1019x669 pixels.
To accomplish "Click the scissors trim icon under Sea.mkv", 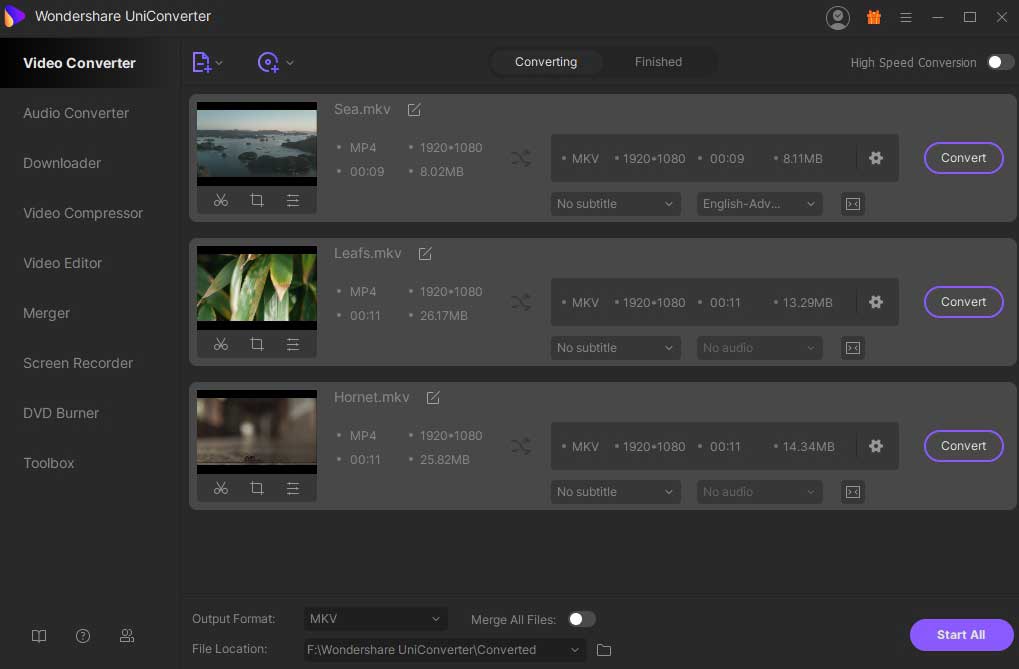I will (x=221, y=201).
